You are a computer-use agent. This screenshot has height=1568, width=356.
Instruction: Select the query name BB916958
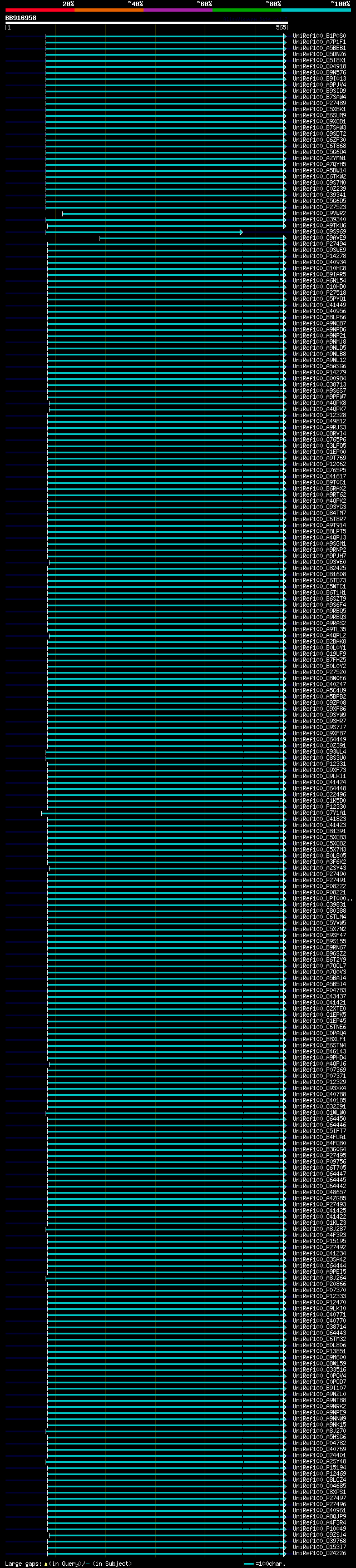[x=21, y=18]
